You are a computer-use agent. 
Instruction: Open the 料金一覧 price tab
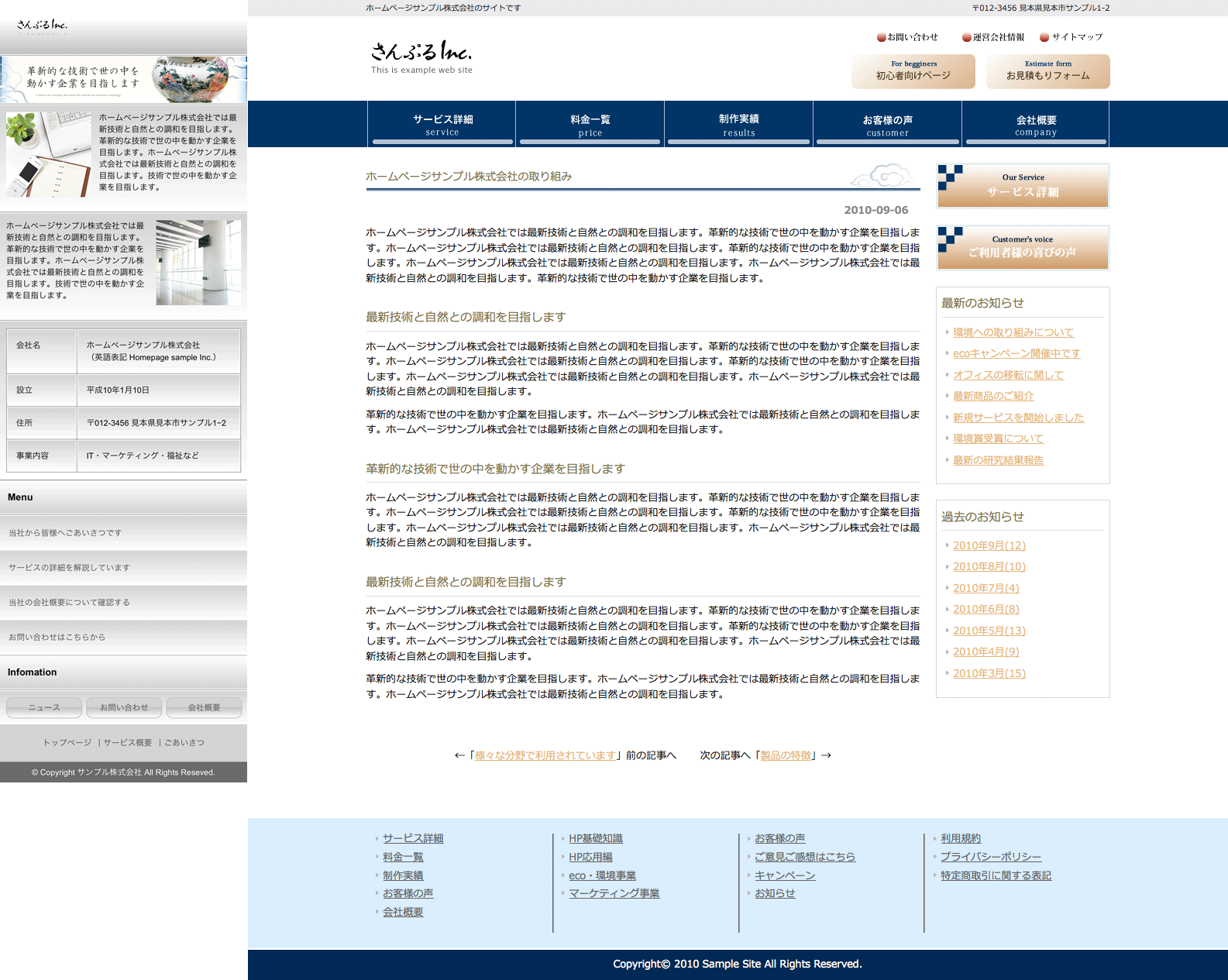pos(590,124)
